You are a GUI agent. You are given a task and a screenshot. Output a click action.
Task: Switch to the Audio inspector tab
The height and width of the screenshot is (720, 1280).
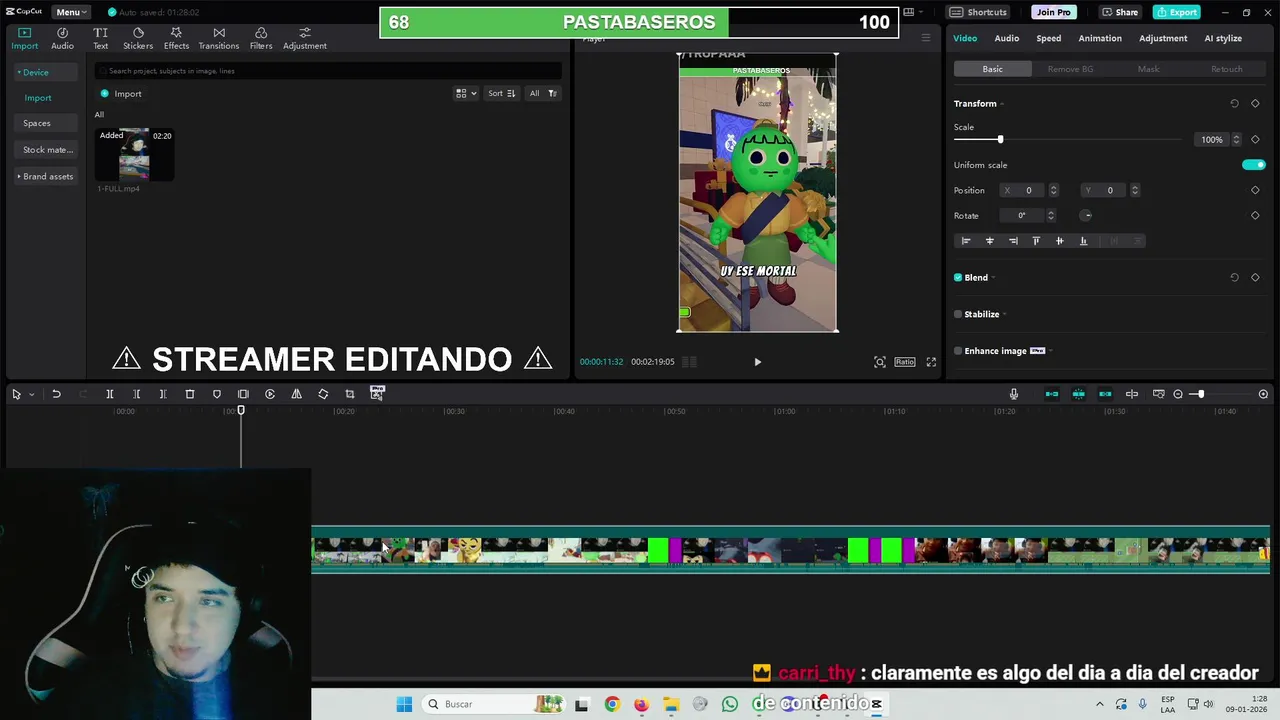click(x=1006, y=38)
